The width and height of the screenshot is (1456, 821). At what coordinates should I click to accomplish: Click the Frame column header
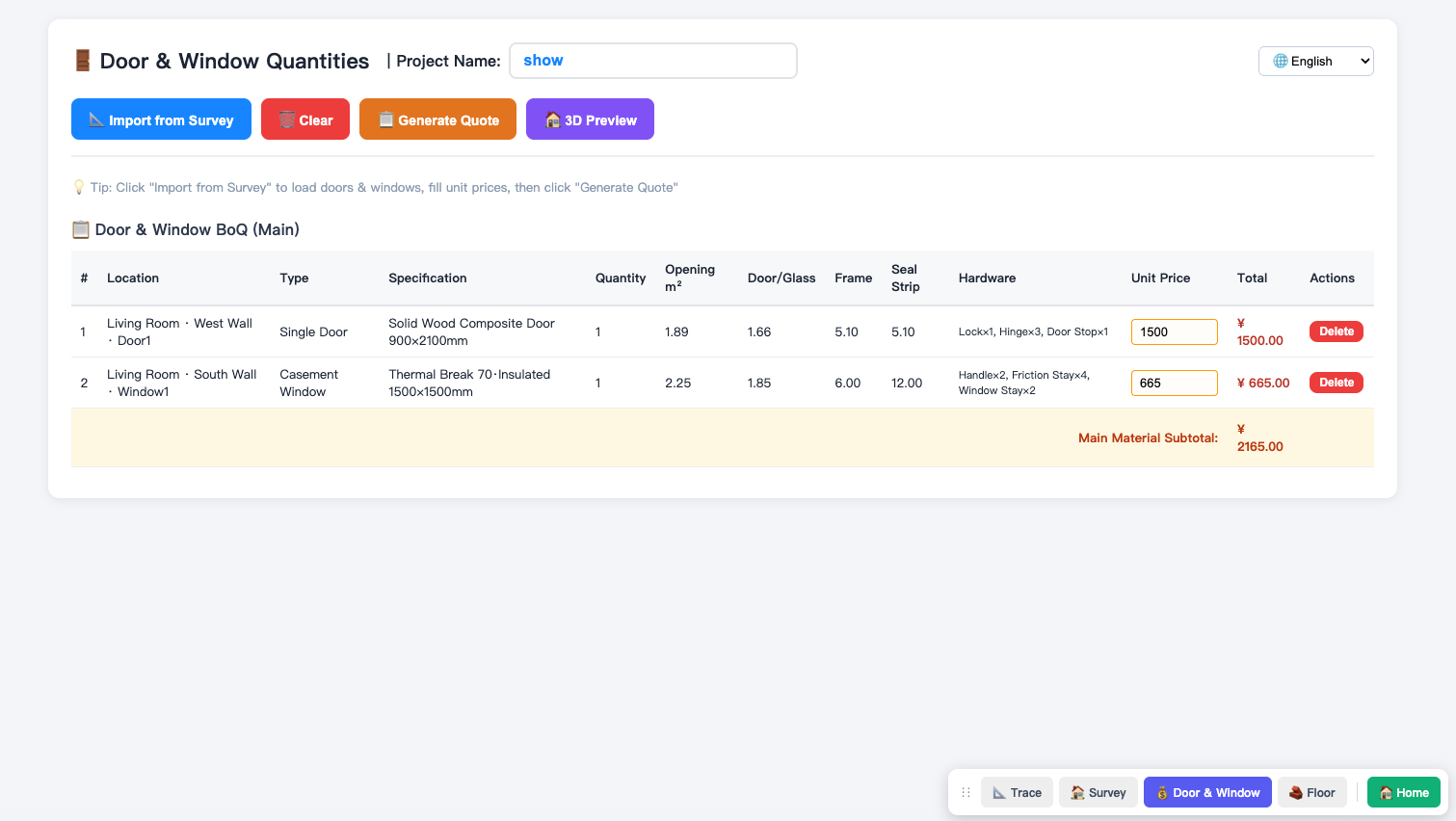point(854,278)
